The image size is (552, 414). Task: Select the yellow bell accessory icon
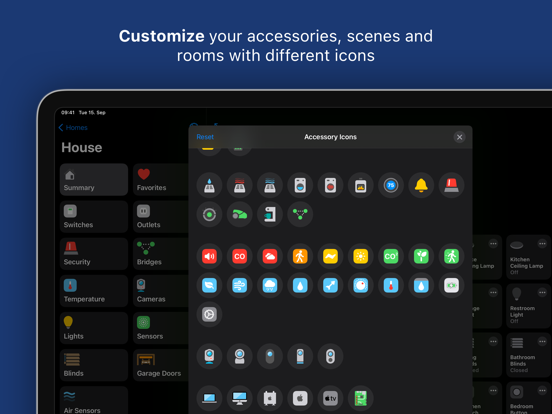[421, 185]
